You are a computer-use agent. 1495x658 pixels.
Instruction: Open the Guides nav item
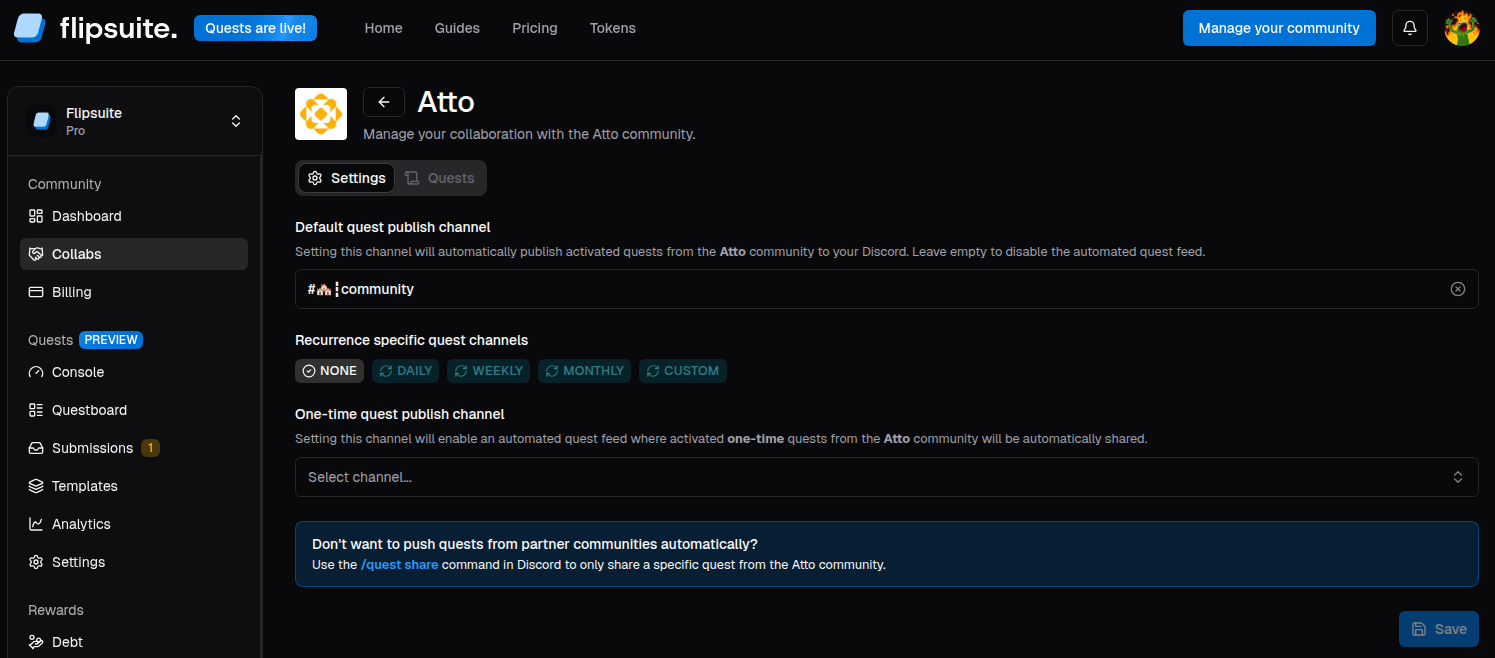457,28
